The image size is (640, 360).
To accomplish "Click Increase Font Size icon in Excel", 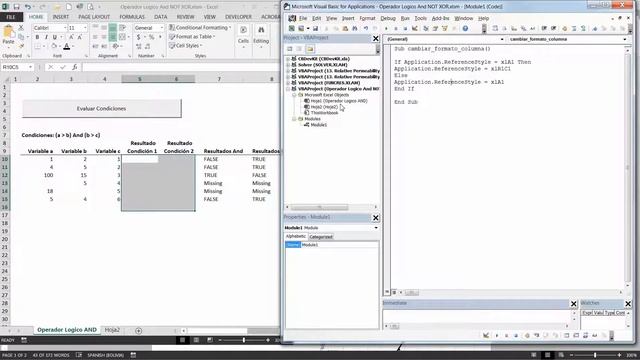I will [x=71, y=37].
